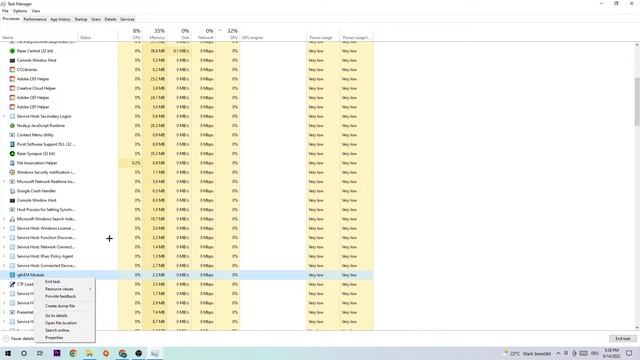Screen dimensions: 640x360
Task: Switch to the Performance tab
Action: pyautogui.click(x=35, y=19)
